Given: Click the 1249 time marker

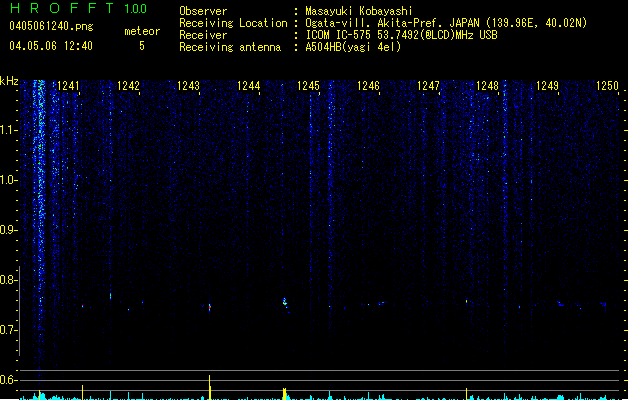Looking at the screenshot, I should 548,85.
